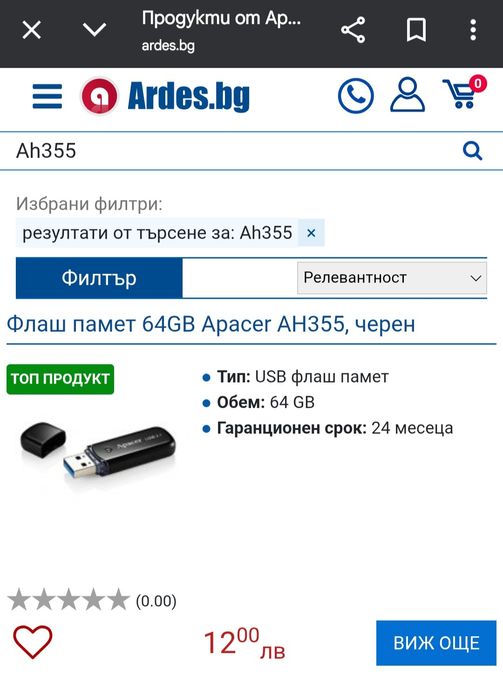Tap the phone contact icon
The height and width of the screenshot is (700, 503).
coord(356,96)
